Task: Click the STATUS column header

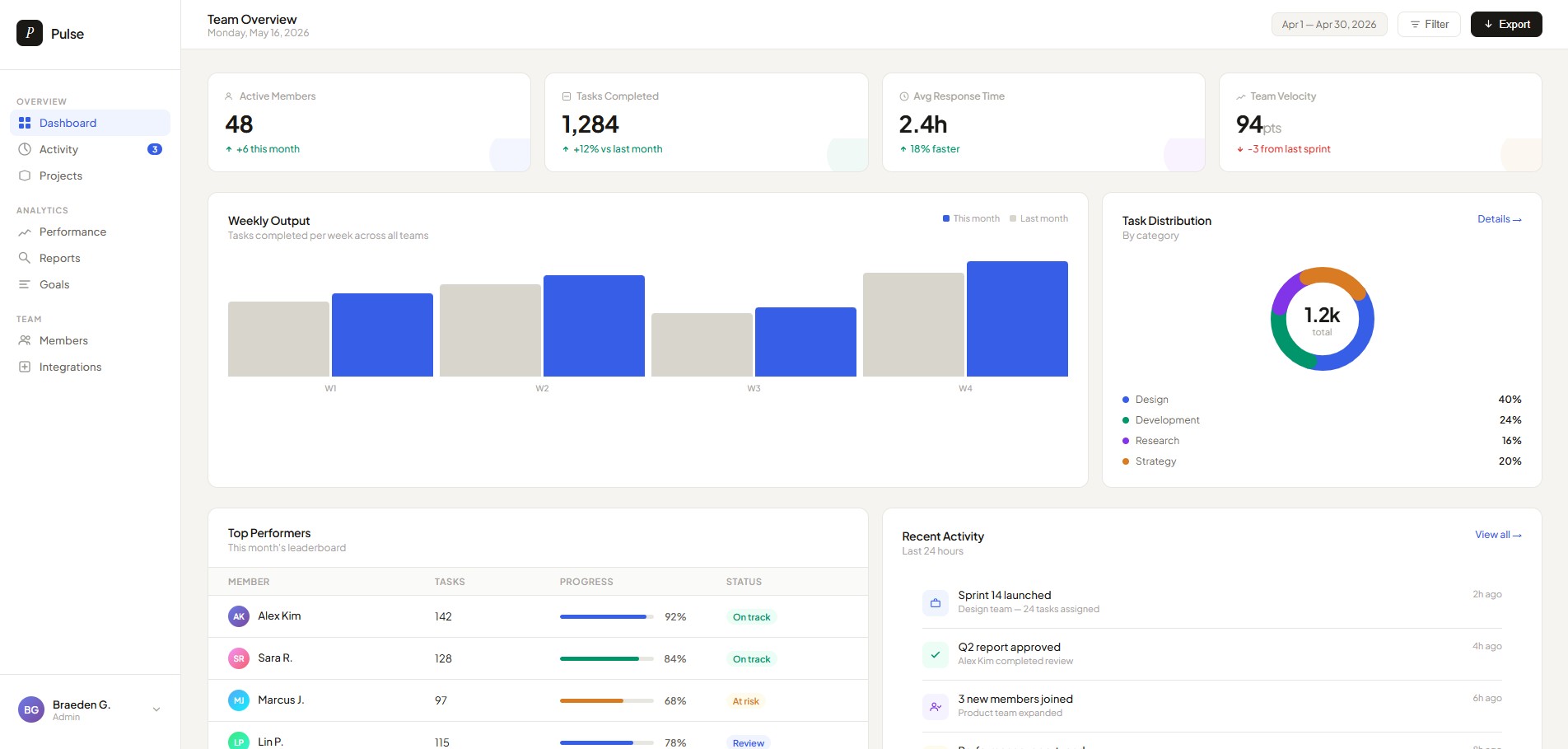Action: tap(744, 582)
